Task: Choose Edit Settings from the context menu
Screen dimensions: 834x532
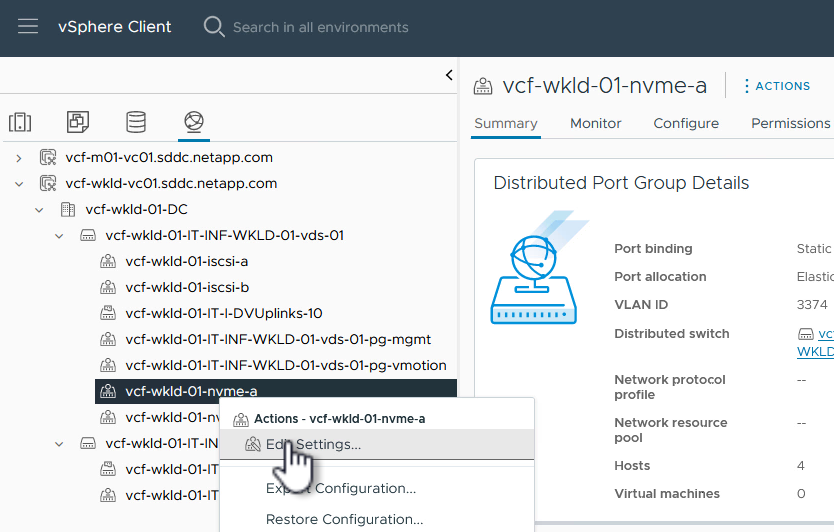Action: 313,445
